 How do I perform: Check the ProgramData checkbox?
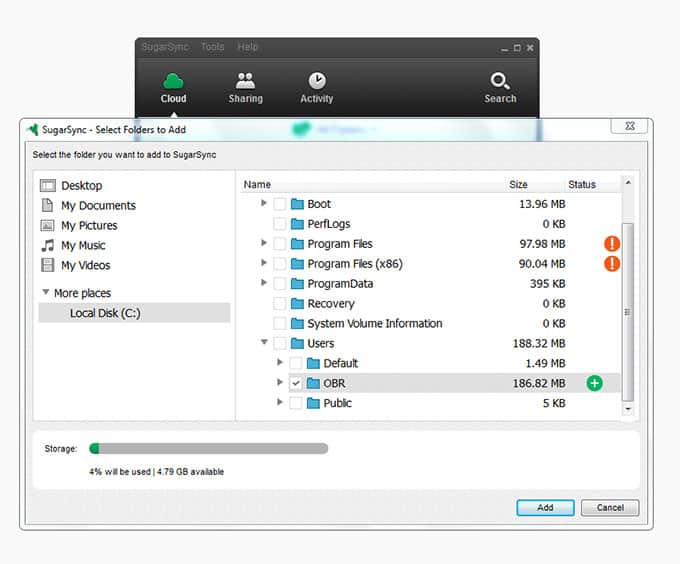[280, 284]
